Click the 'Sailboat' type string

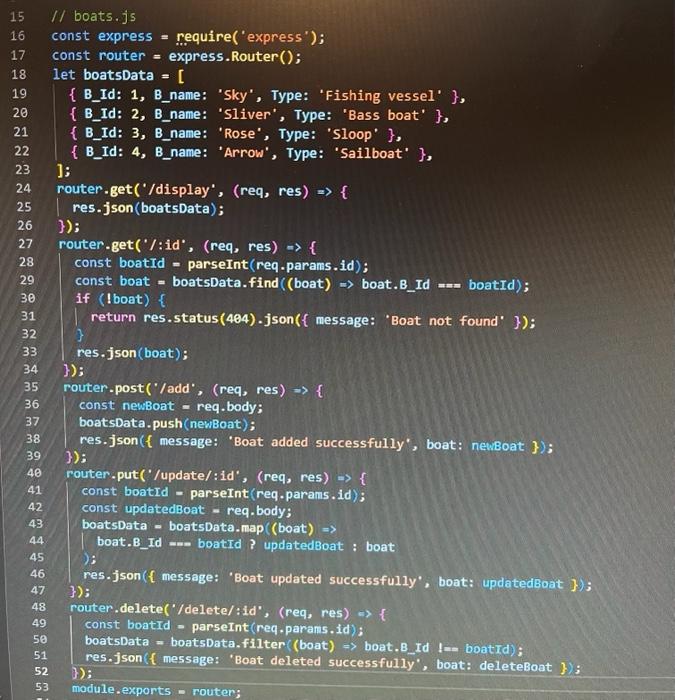click(371, 154)
